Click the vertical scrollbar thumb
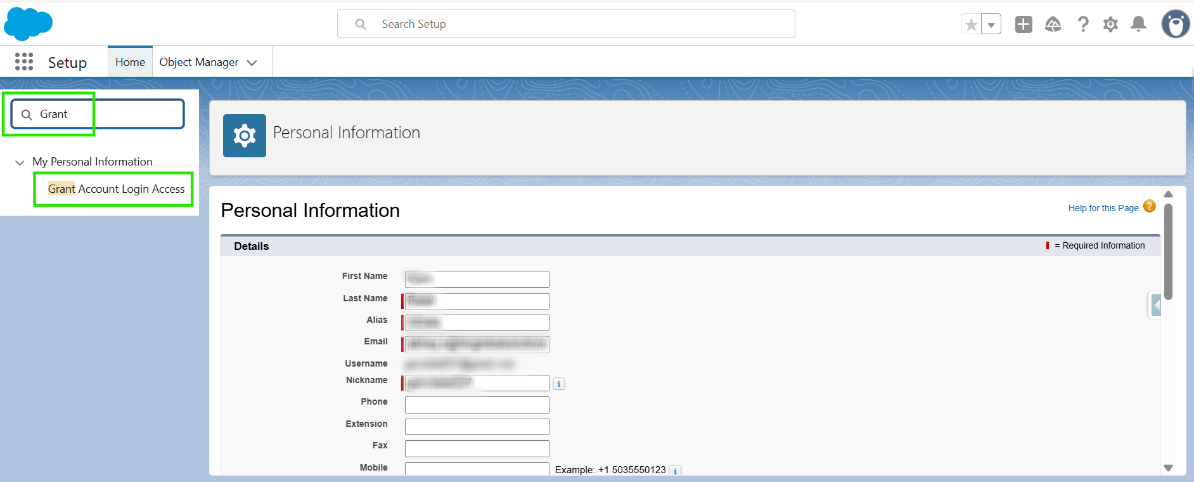1194x482 pixels. pyautogui.click(x=1168, y=252)
